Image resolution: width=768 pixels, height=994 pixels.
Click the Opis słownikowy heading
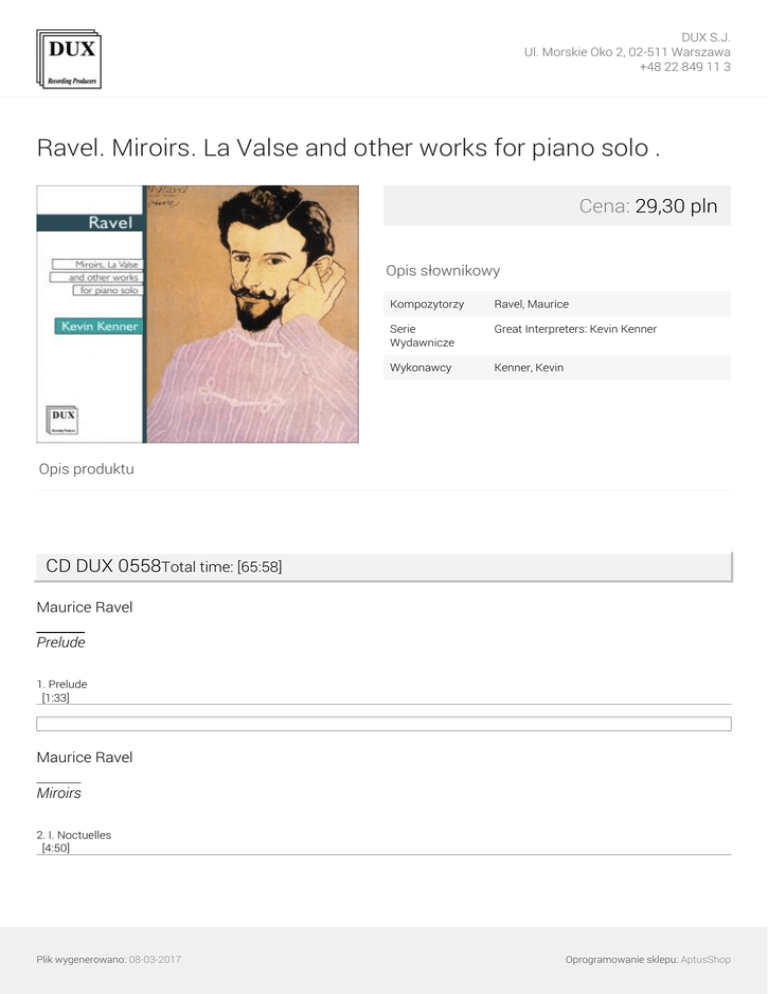[x=443, y=270]
